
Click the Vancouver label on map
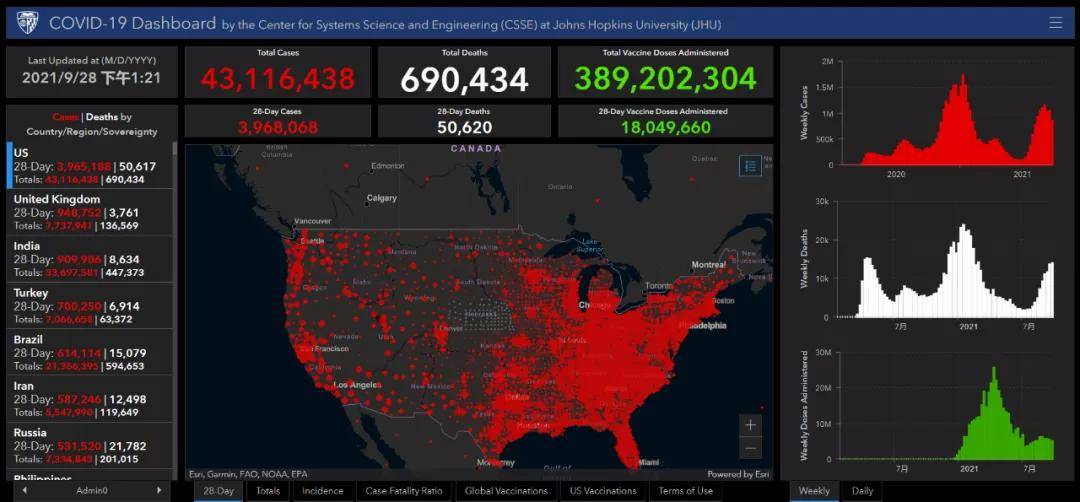(x=313, y=222)
